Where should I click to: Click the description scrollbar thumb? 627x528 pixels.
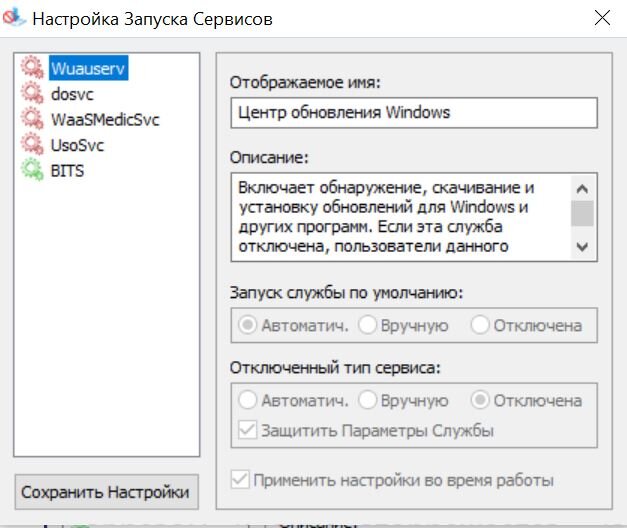[x=582, y=213]
